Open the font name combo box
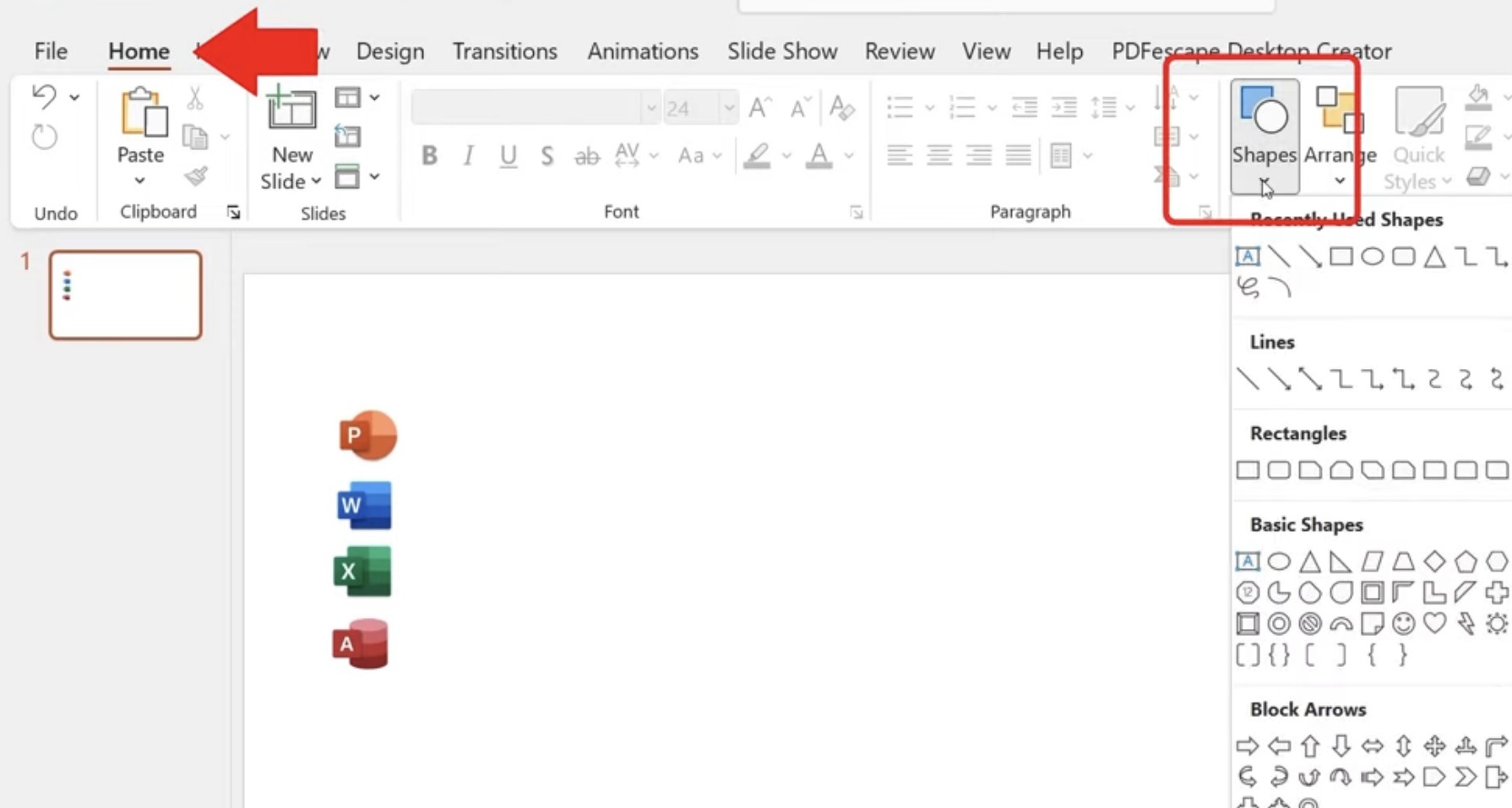Screen dimensions: 1512x808 [x=535, y=108]
